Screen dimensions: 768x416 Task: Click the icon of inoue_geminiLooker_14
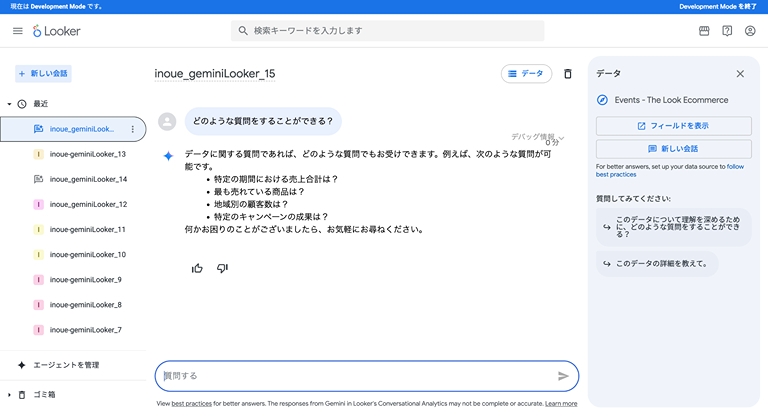38,179
